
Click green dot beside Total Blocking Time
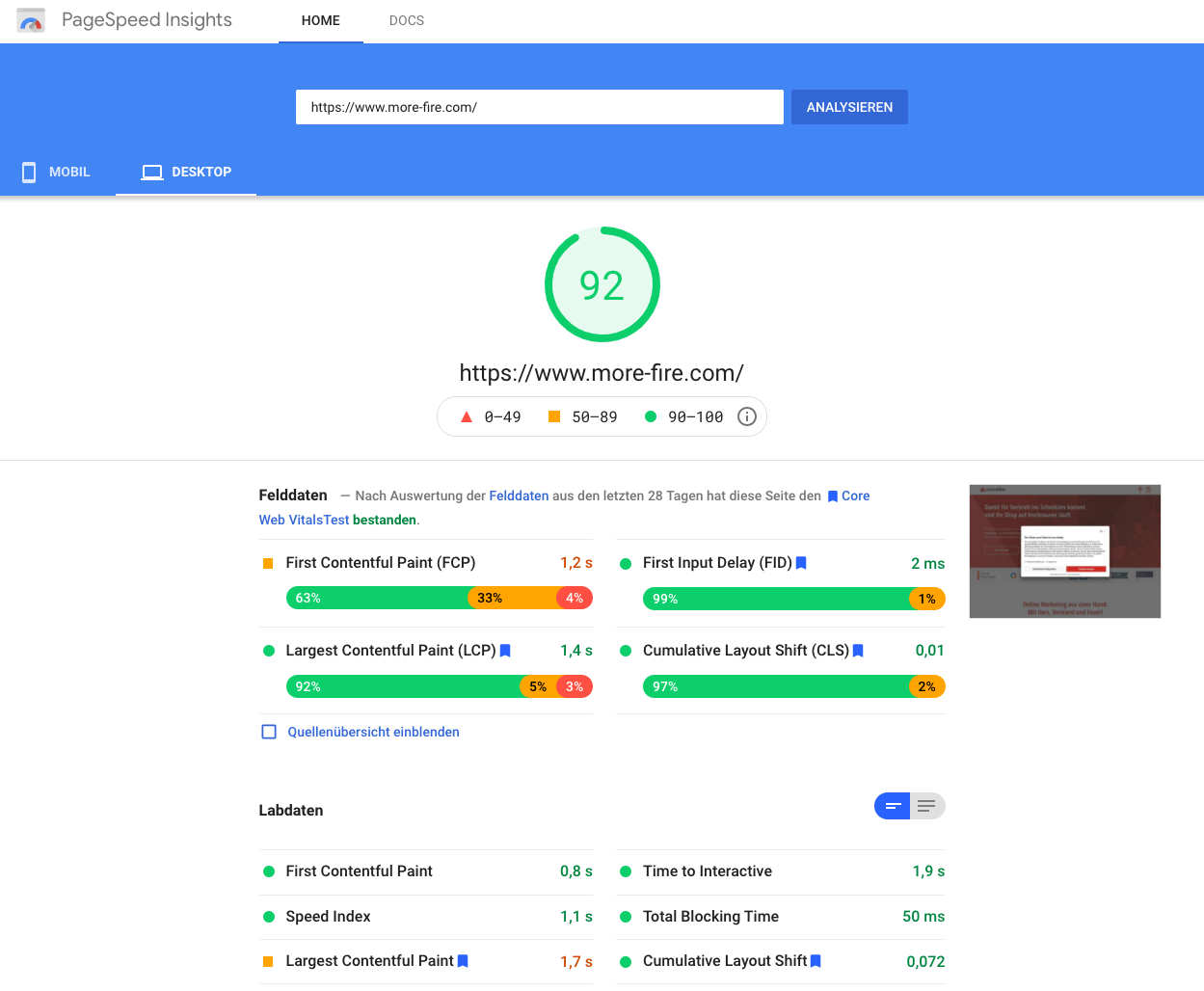click(626, 917)
